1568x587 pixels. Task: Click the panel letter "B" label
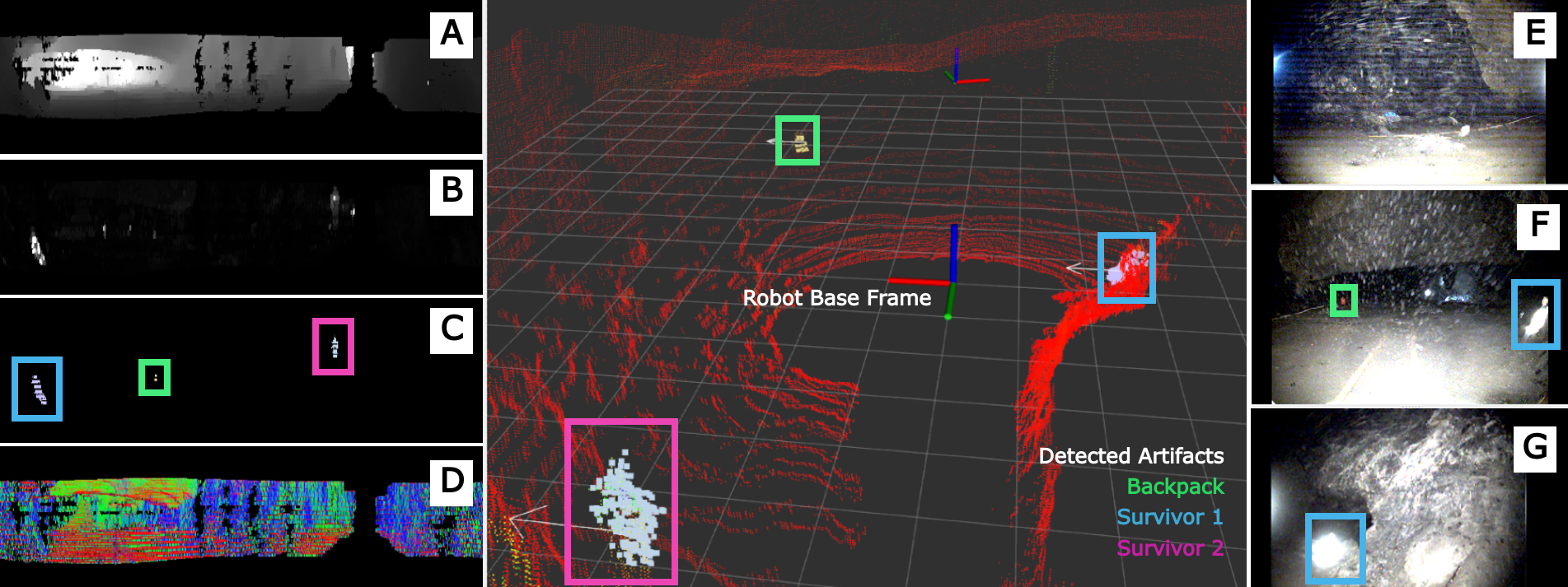point(452,192)
